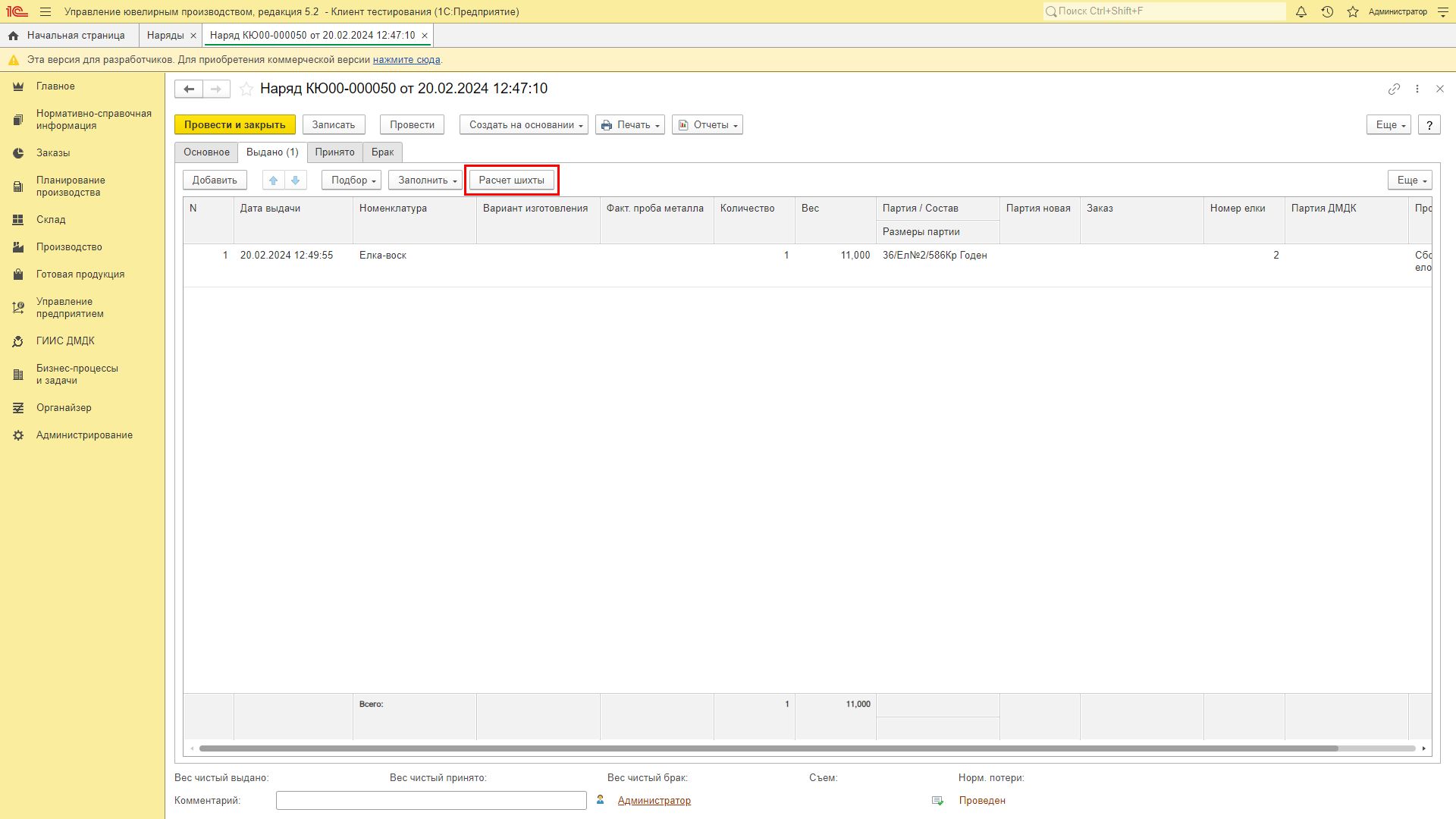The height and width of the screenshot is (819, 1456).
Task: Click the Администрирование gear icon
Action: coord(18,435)
